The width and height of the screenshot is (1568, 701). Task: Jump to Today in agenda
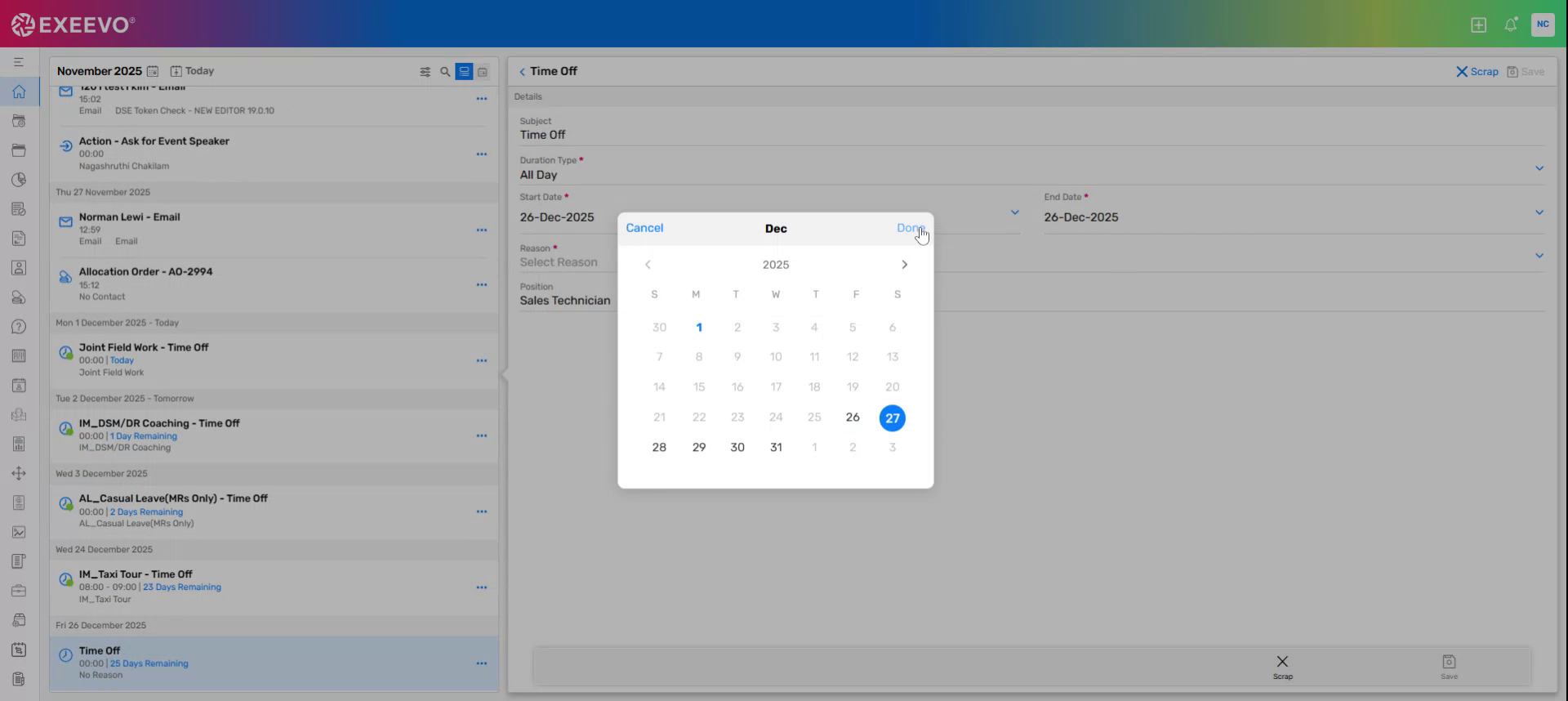192,71
